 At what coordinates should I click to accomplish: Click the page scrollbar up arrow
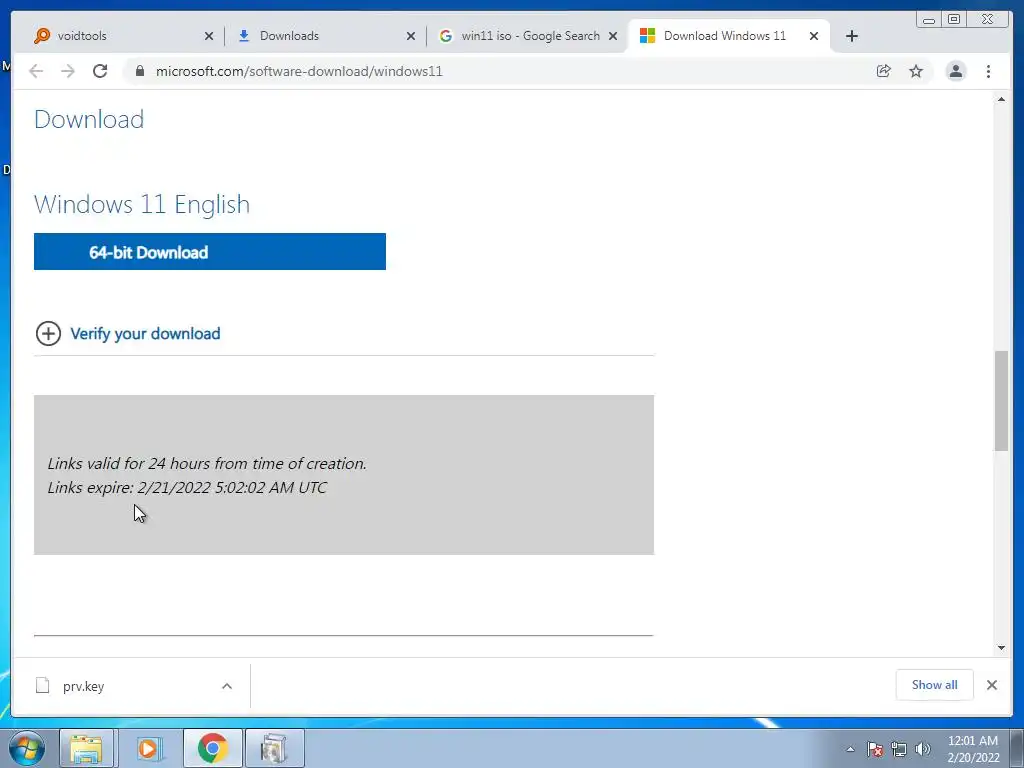click(1001, 99)
